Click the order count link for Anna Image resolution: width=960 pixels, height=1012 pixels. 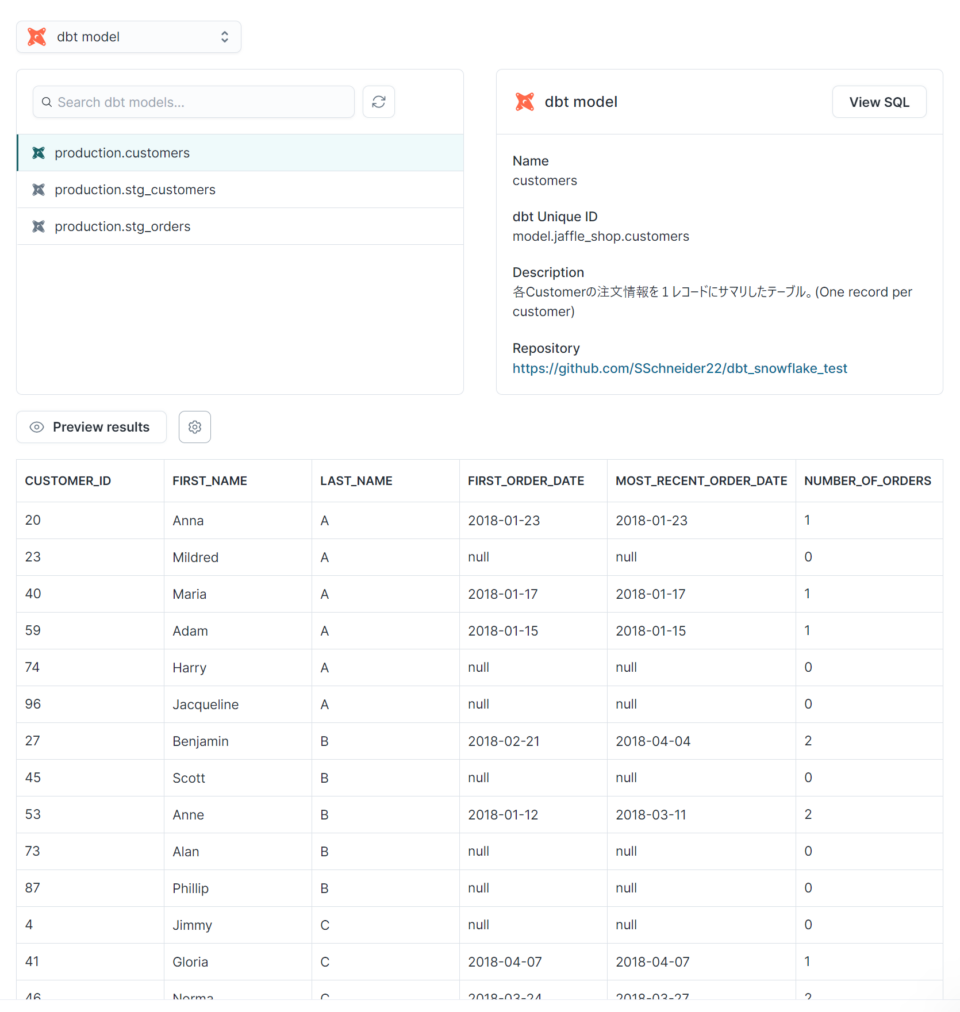(807, 520)
